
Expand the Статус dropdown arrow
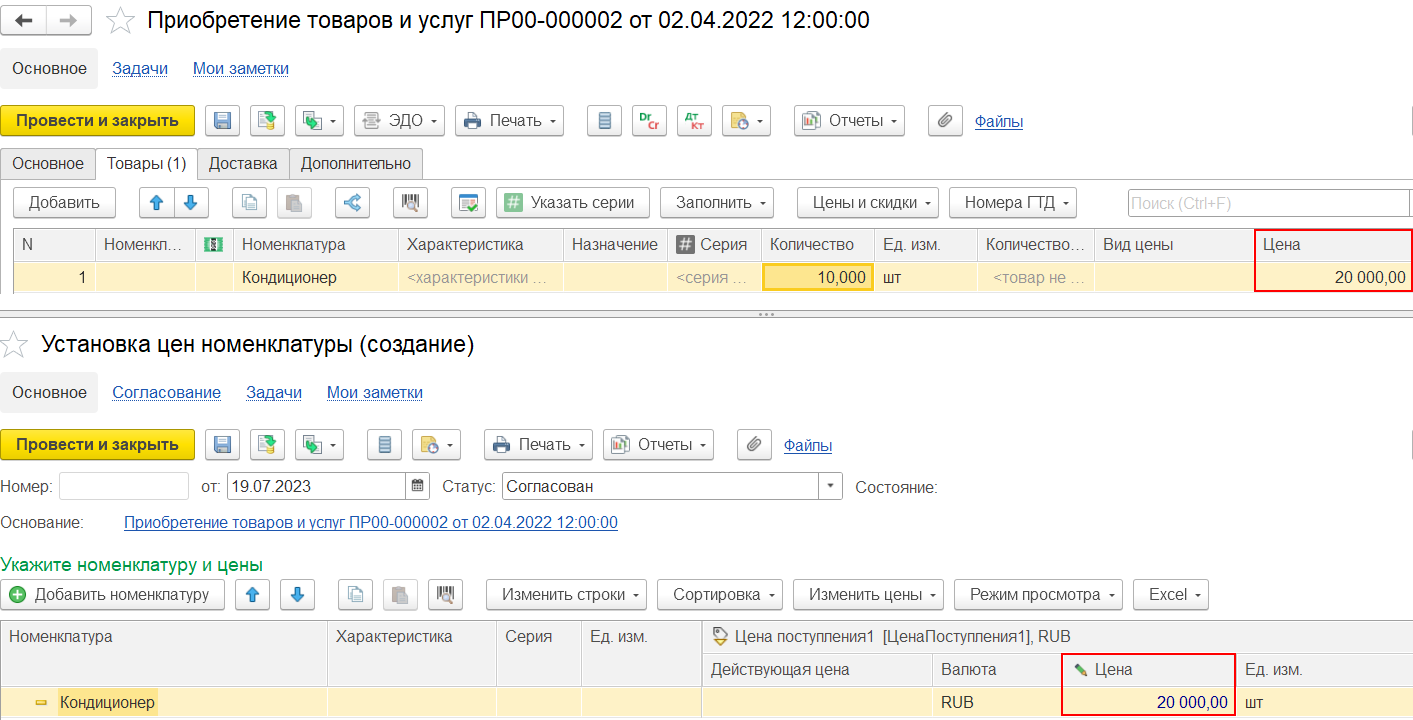pos(830,487)
